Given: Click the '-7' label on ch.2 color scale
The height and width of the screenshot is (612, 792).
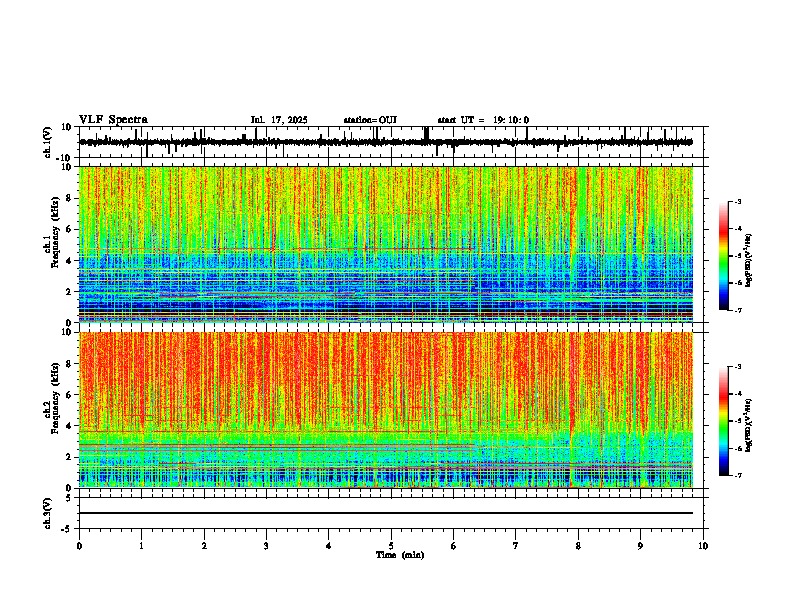Looking at the screenshot, I should tap(738, 476).
